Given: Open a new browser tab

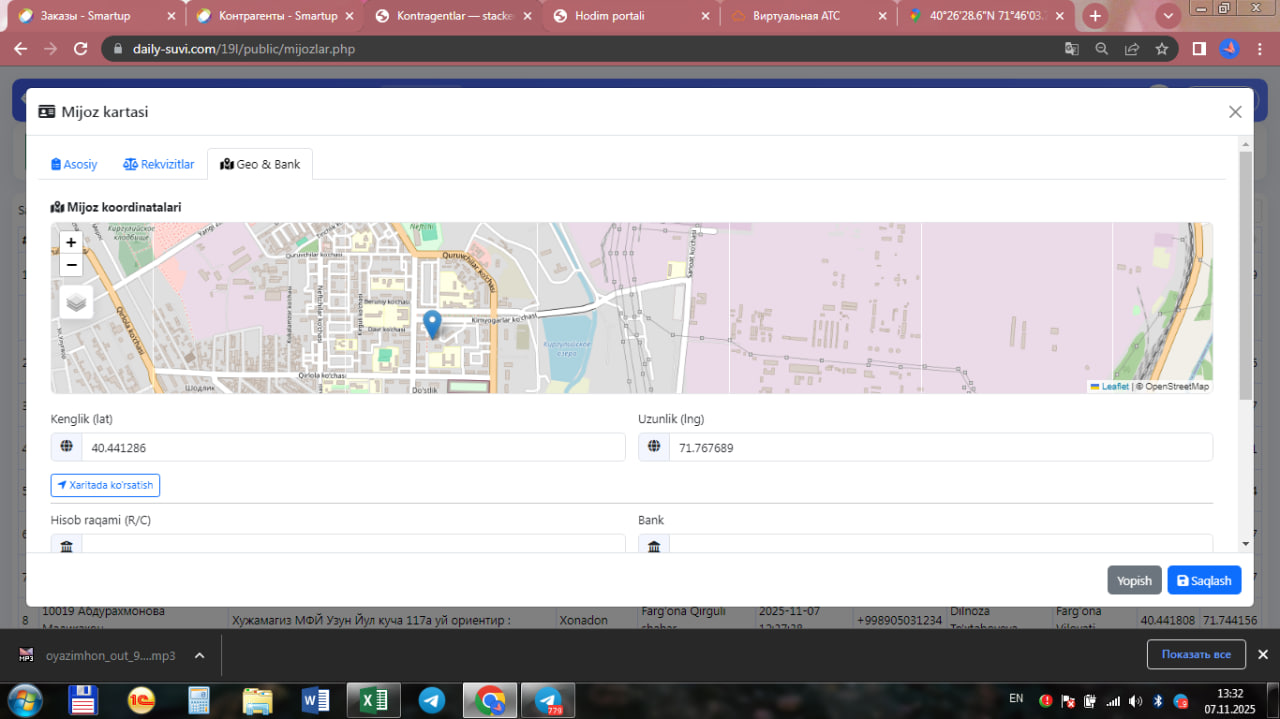Looking at the screenshot, I should (x=1096, y=16).
